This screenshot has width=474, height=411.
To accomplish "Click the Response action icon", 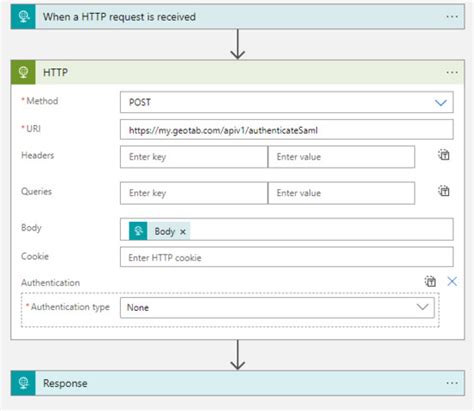I will pyautogui.click(x=23, y=383).
